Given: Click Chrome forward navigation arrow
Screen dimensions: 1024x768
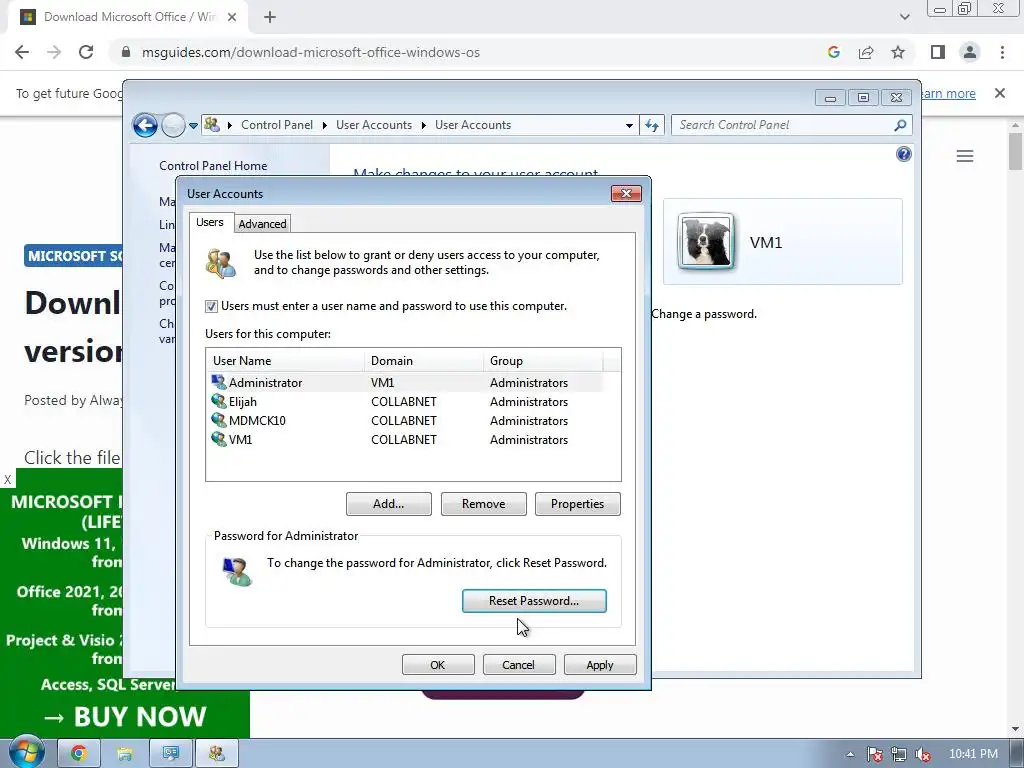Looking at the screenshot, I should point(54,52).
